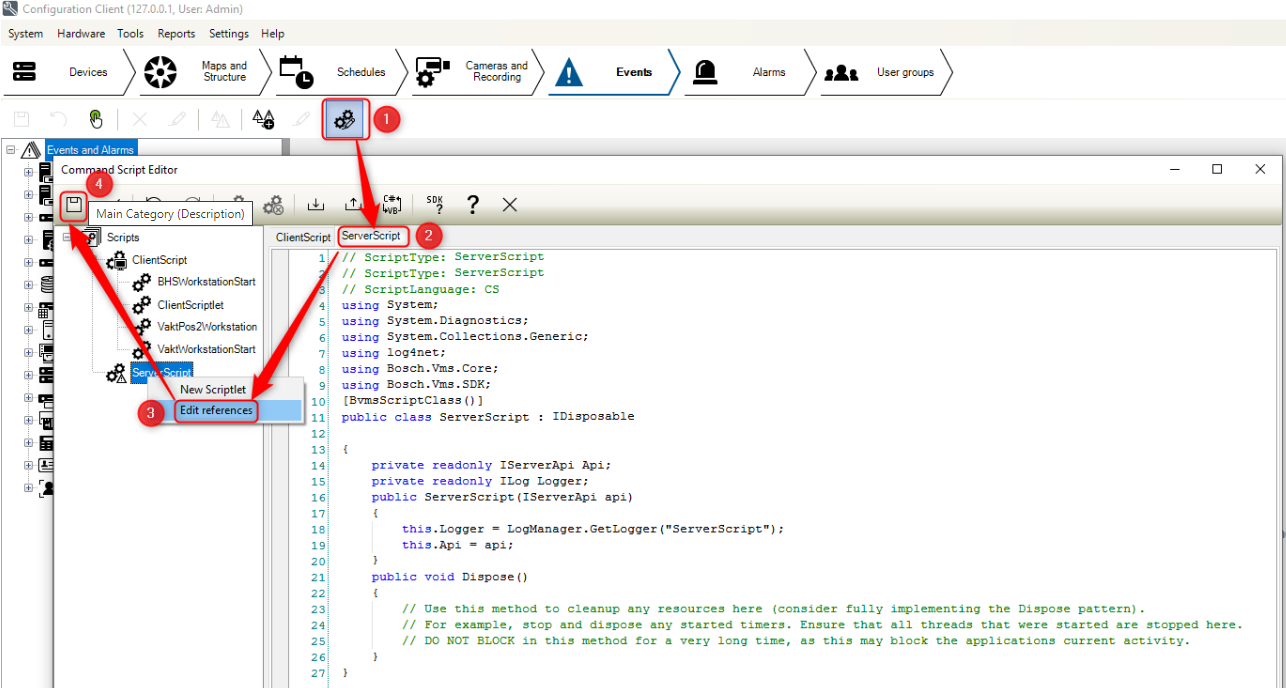Image resolution: width=1286 pixels, height=688 pixels.
Task: Open the Hardware menu
Action: click(x=81, y=33)
